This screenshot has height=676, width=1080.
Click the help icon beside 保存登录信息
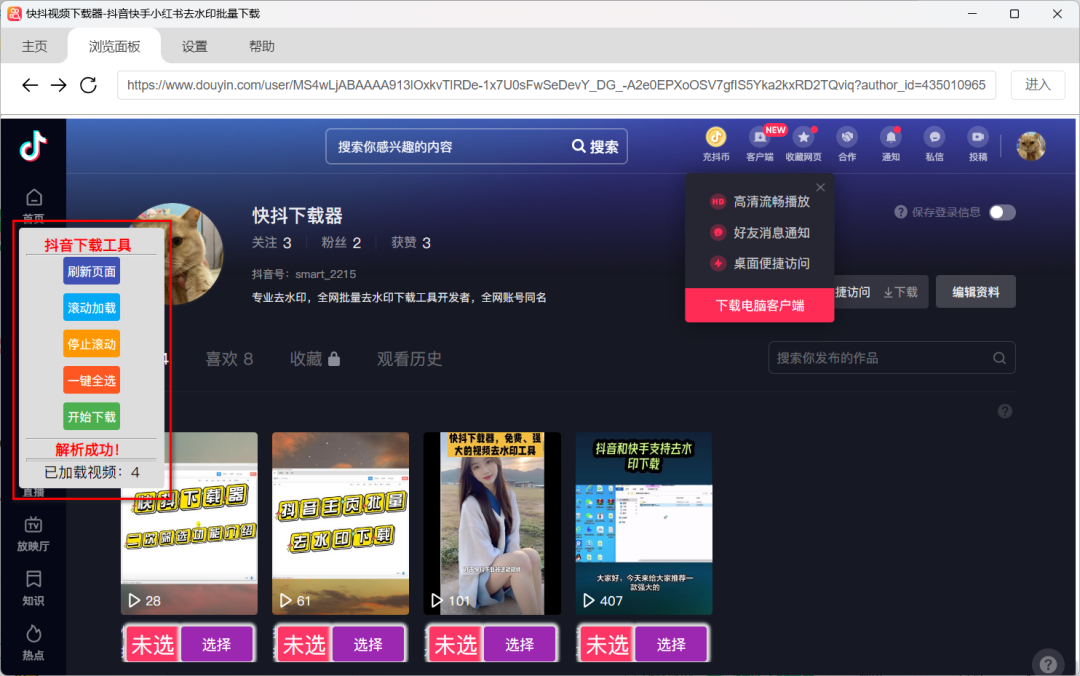[x=900, y=212]
